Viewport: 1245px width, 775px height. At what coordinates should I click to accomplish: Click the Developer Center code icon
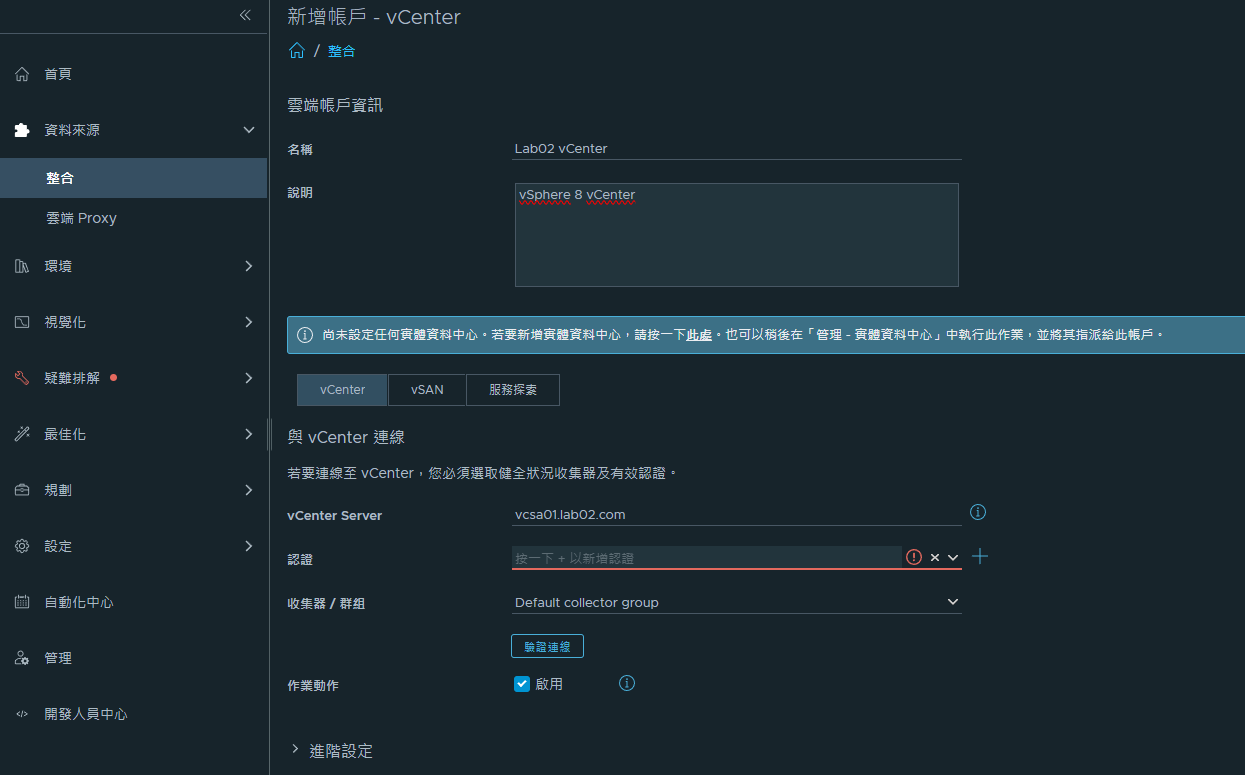pyautogui.click(x=22, y=714)
